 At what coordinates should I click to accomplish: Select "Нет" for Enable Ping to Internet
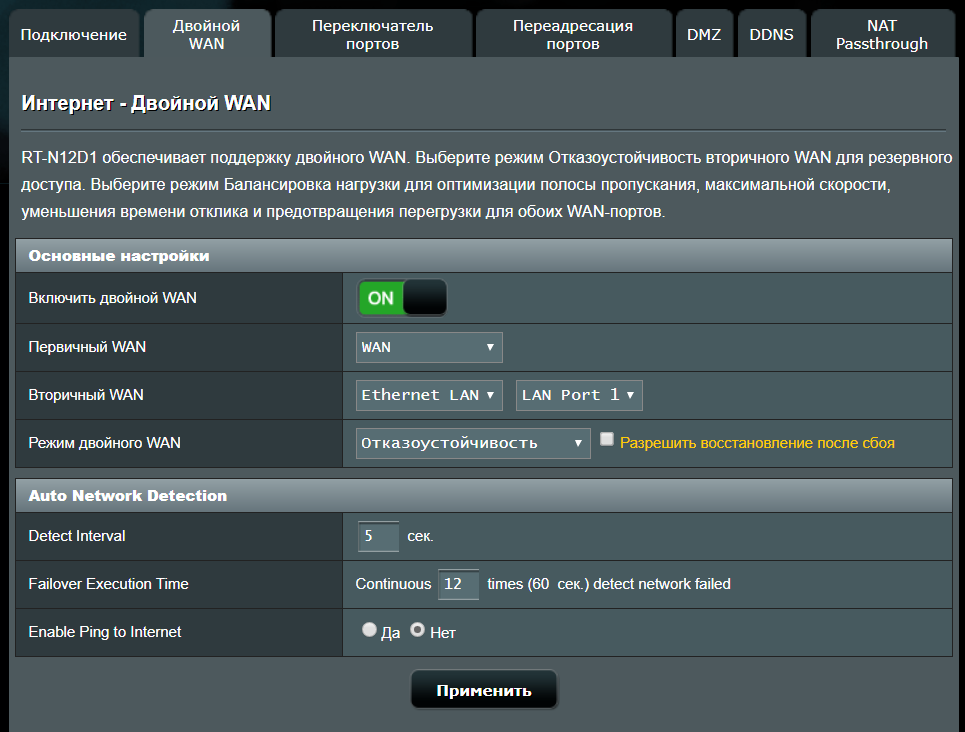pyautogui.click(x=418, y=630)
